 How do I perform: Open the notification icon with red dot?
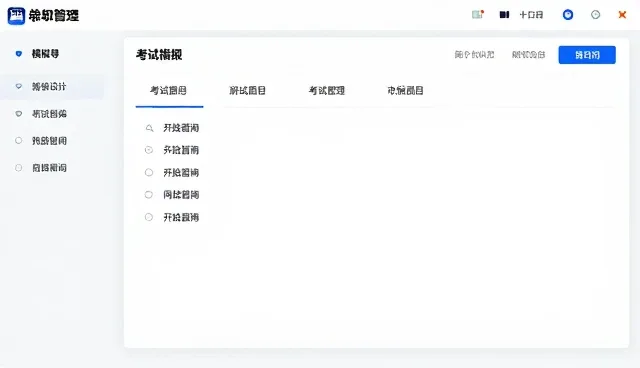(478, 15)
